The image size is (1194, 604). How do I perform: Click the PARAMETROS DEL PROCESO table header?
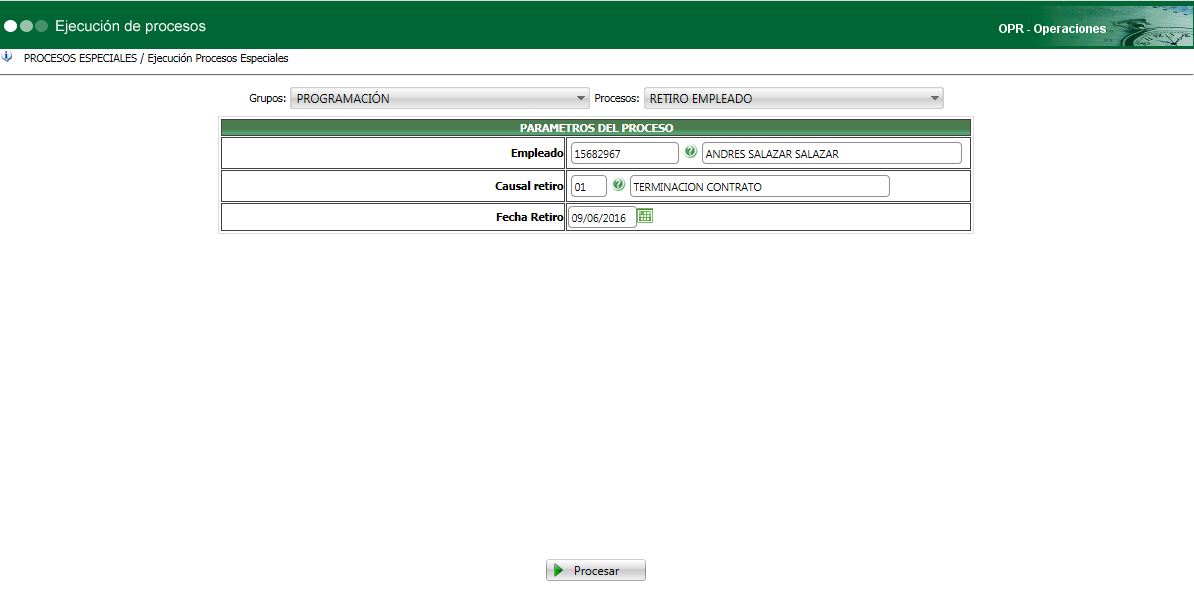coord(596,128)
